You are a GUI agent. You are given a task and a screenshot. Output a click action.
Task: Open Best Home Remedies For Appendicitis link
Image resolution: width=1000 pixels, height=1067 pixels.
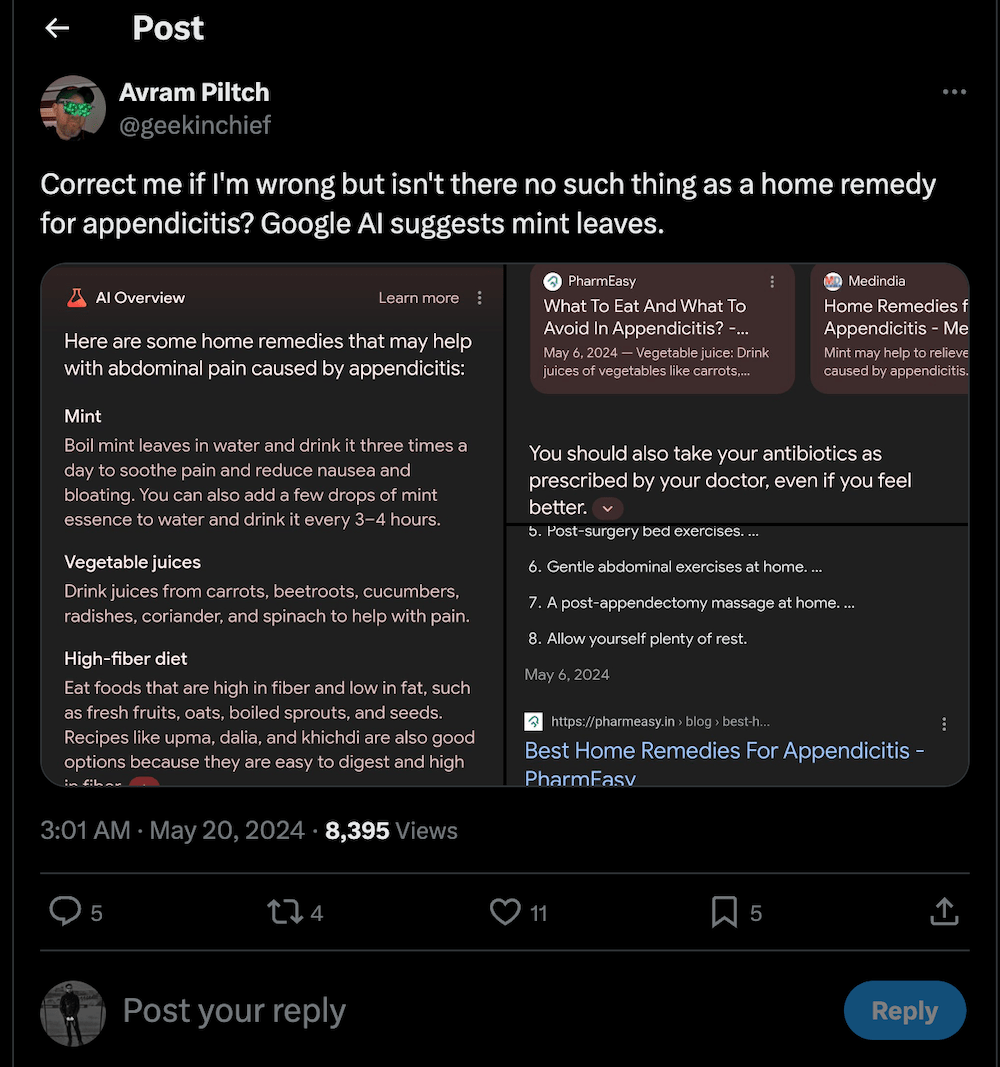click(724, 751)
